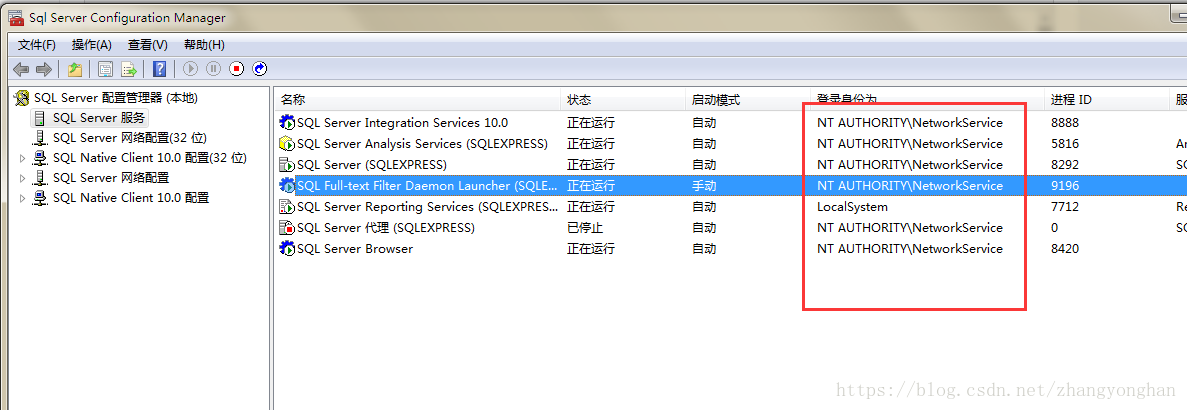Click process ID 5816

pyautogui.click(x=1064, y=144)
